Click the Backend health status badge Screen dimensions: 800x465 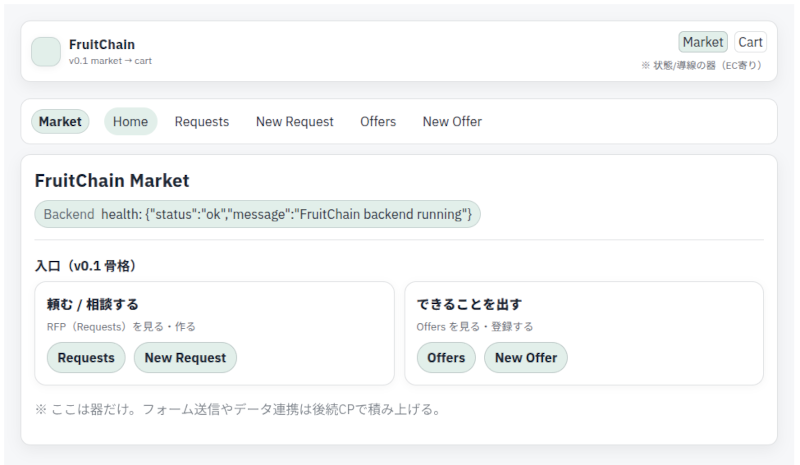tap(257, 214)
